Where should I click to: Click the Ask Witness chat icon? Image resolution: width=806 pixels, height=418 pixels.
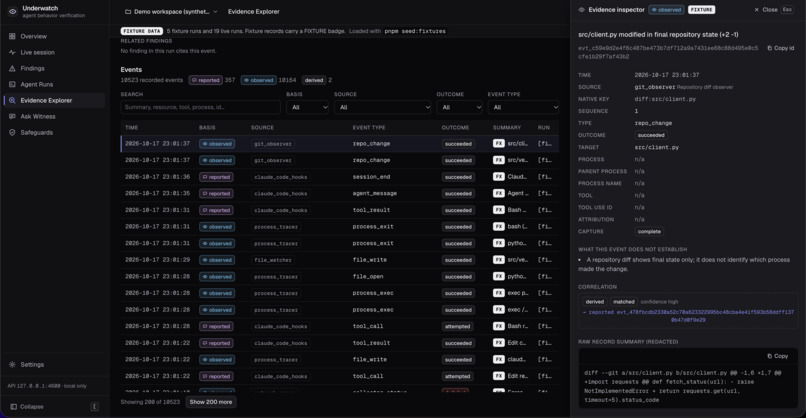coord(12,116)
